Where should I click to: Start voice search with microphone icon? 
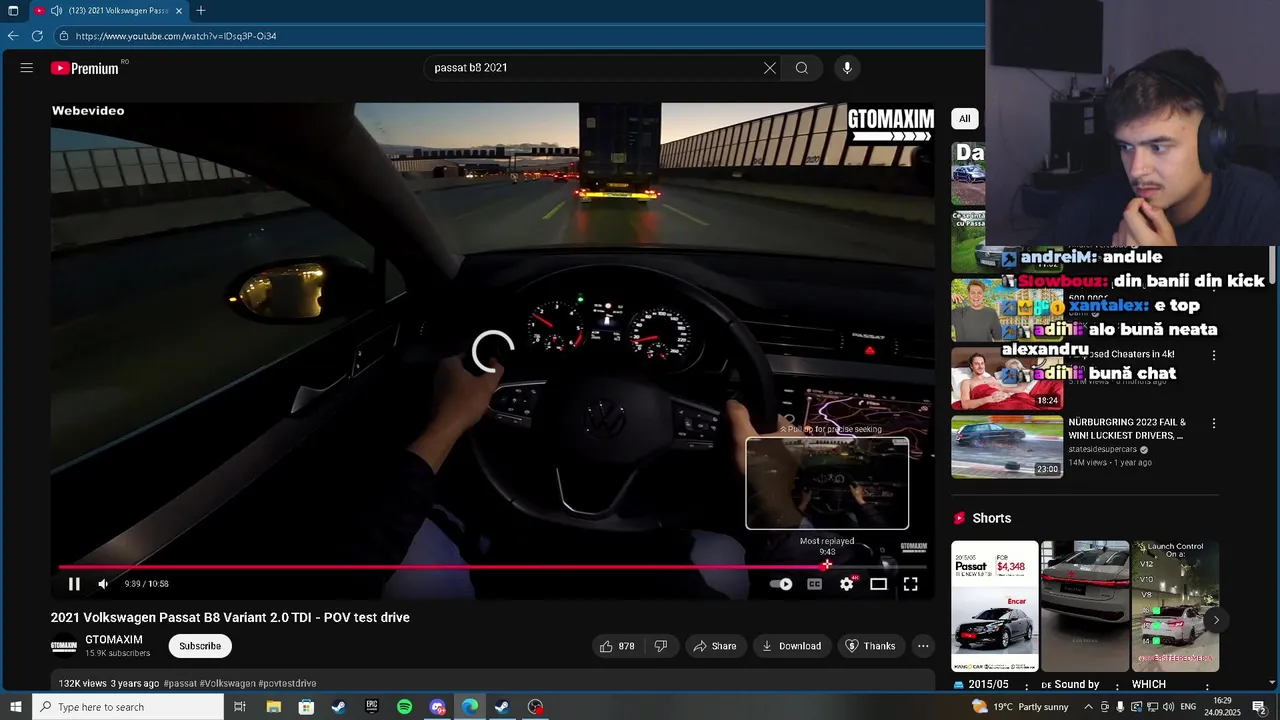click(847, 68)
